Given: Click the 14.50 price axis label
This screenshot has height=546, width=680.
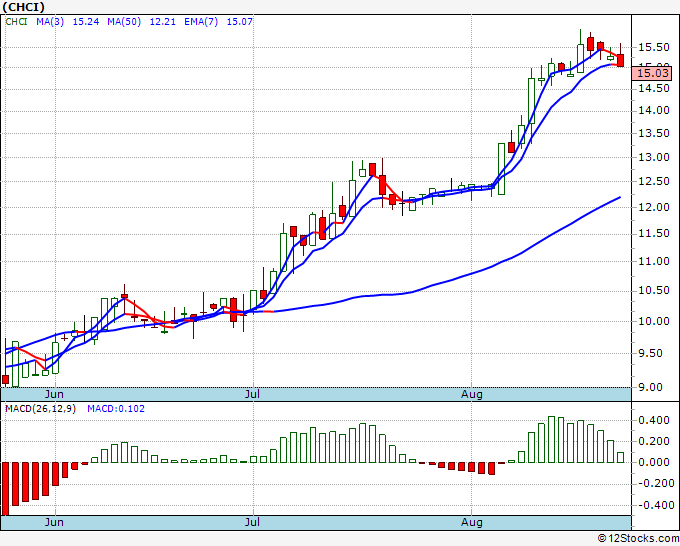Looking at the screenshot, I should click(x=654, y=88).
